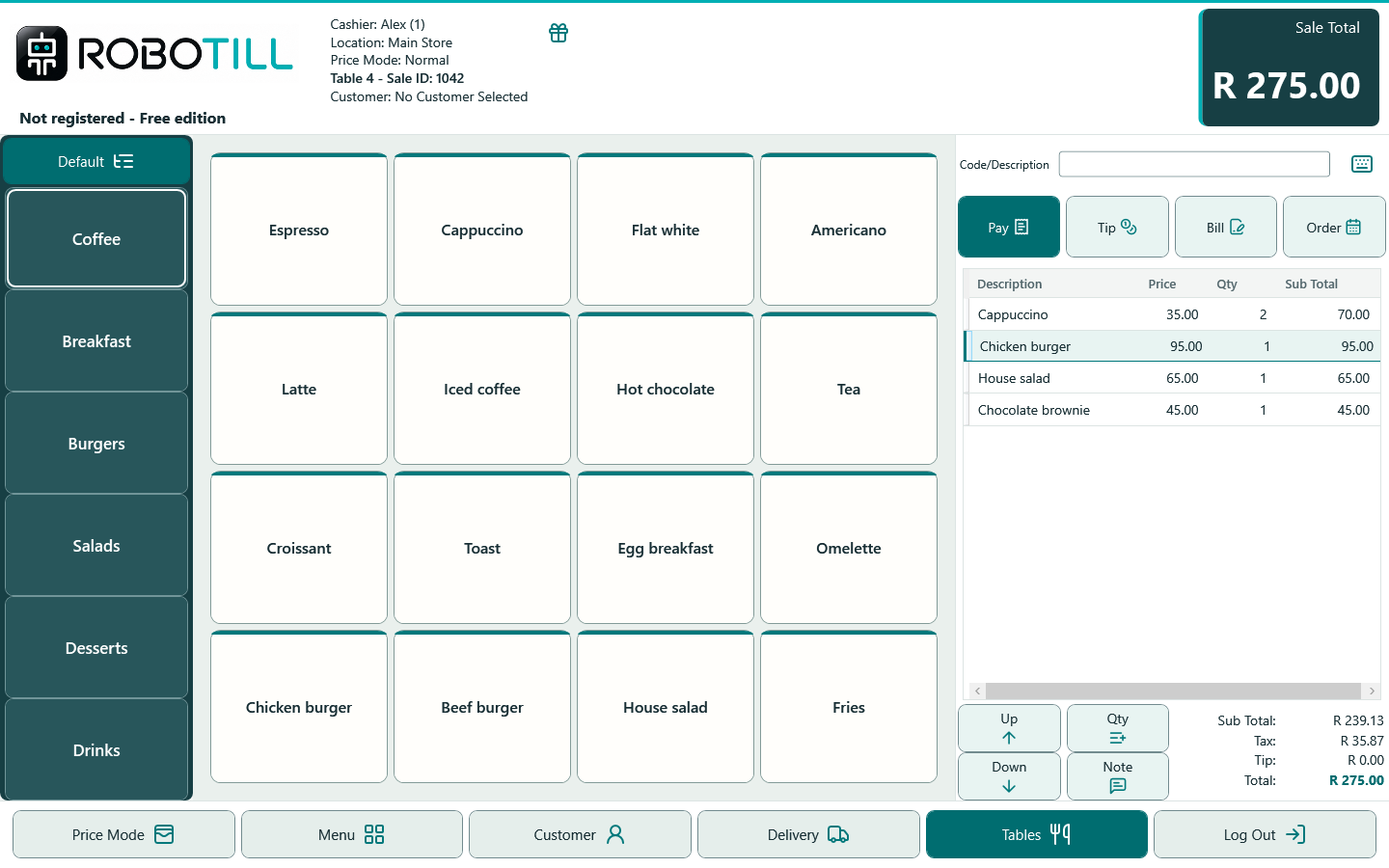Viewport: 1389px width, 868px height.
Task: Add Fries to the order
Action: coord(849,707)
